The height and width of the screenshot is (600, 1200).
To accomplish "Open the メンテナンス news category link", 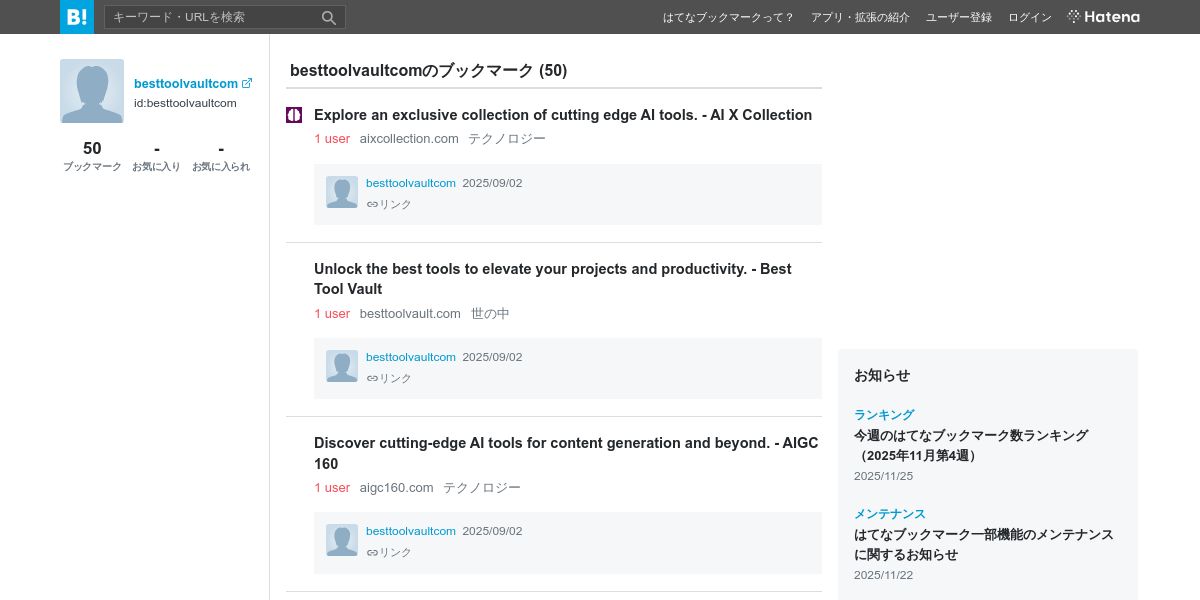I will pyautogui.click(x=890, y=513).
